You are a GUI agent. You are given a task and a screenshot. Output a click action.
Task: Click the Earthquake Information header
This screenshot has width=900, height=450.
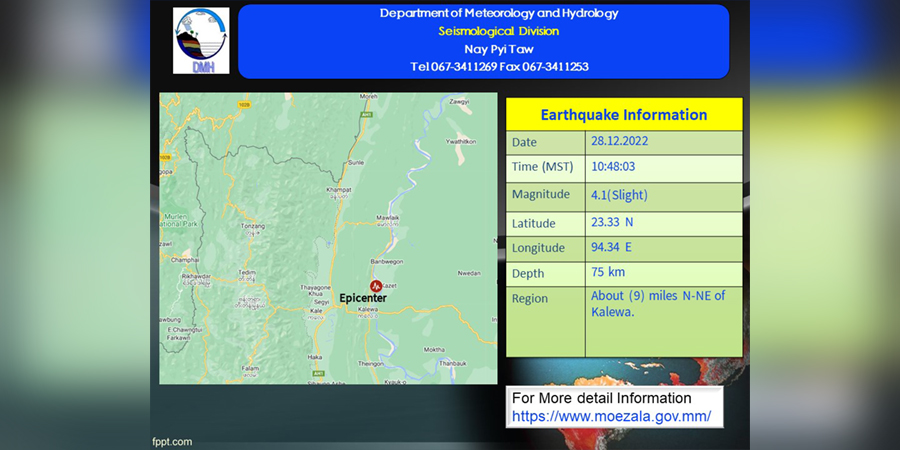(624, 114)
